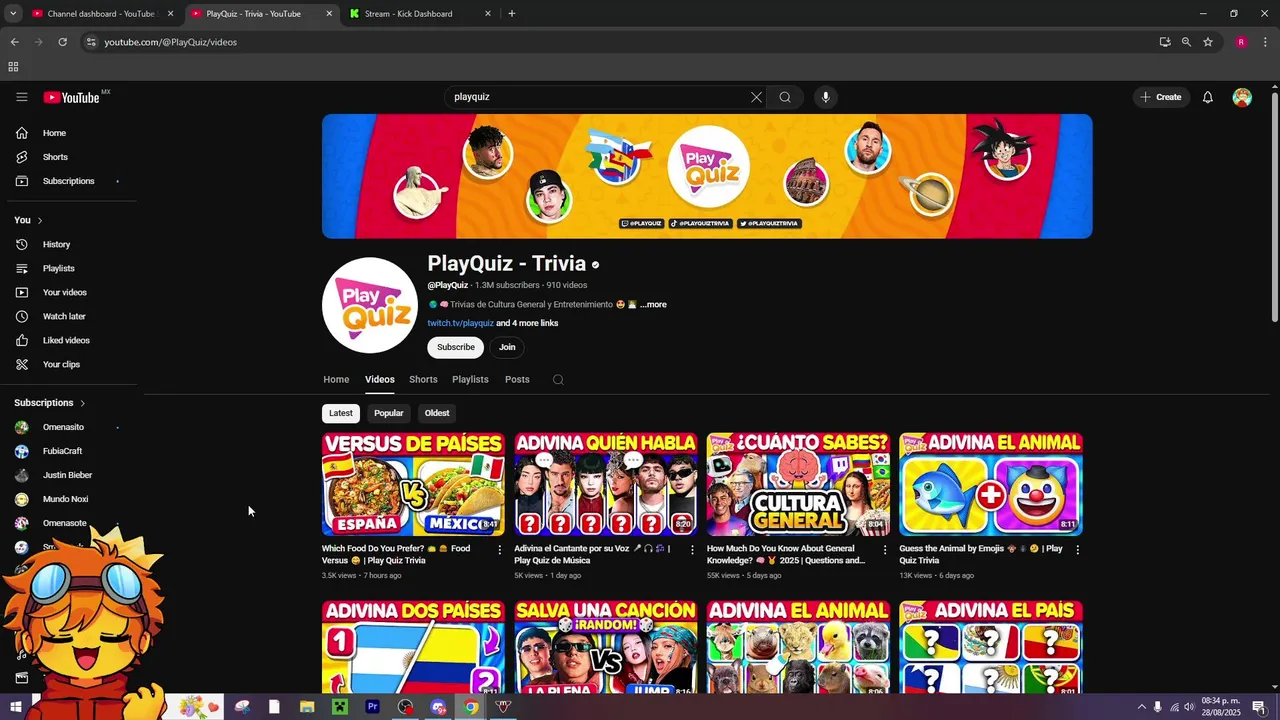The width and height of the screenshot is (1280, 720).
Task: Open Chrome tab search dropdown
Action: click(x=13, y=14)
